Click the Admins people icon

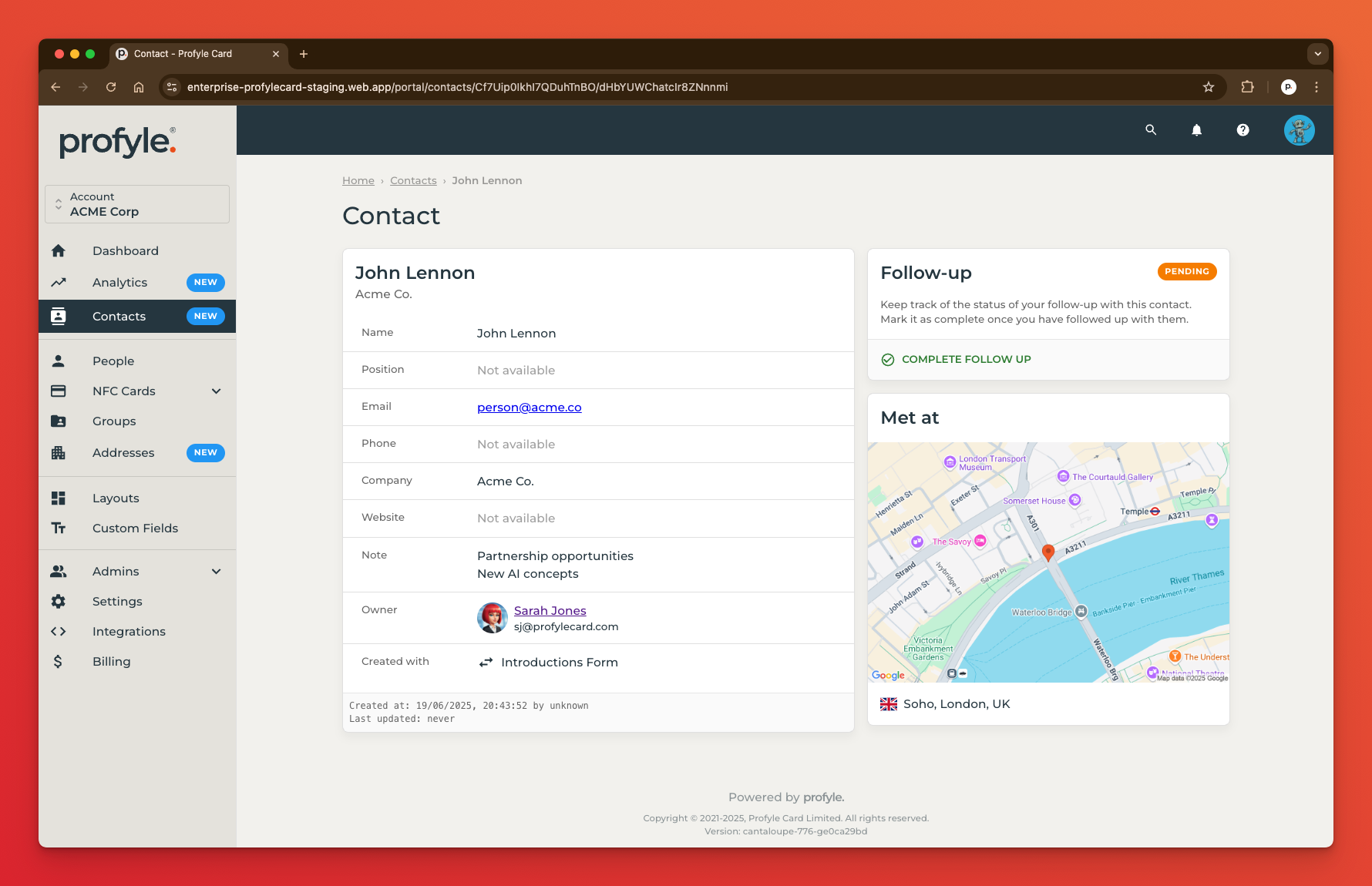click(x=59, y=571)
